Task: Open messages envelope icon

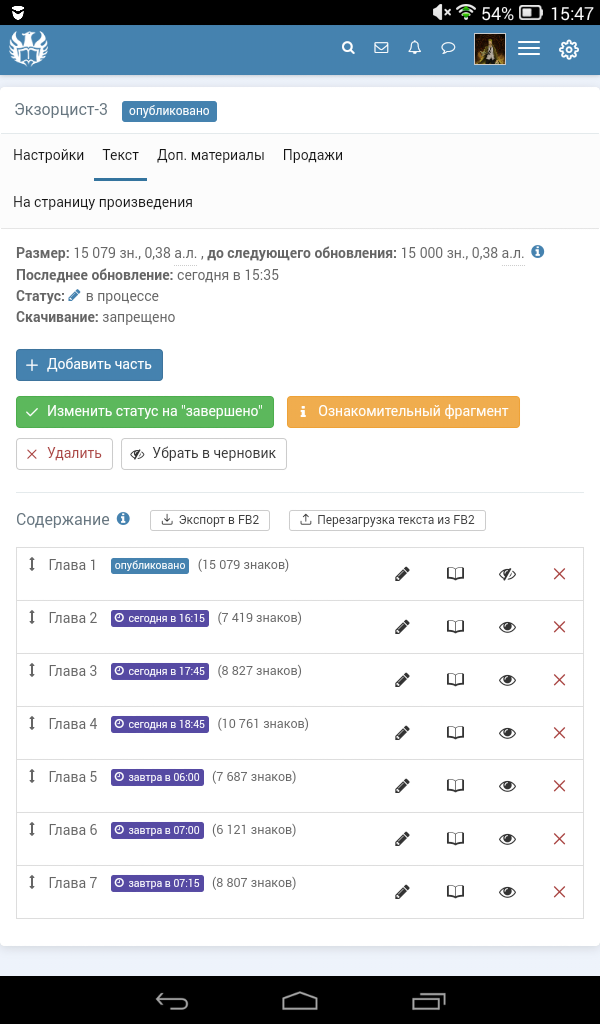Action: pyautogui.click(x=381, y=47)
